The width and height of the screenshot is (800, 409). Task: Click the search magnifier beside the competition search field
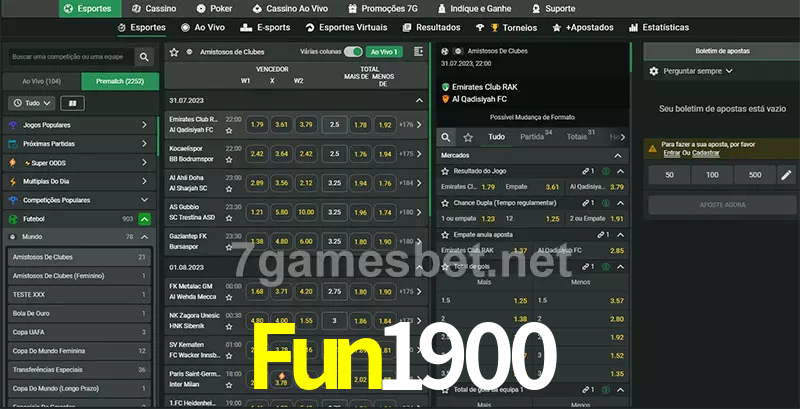coord(145,58)
